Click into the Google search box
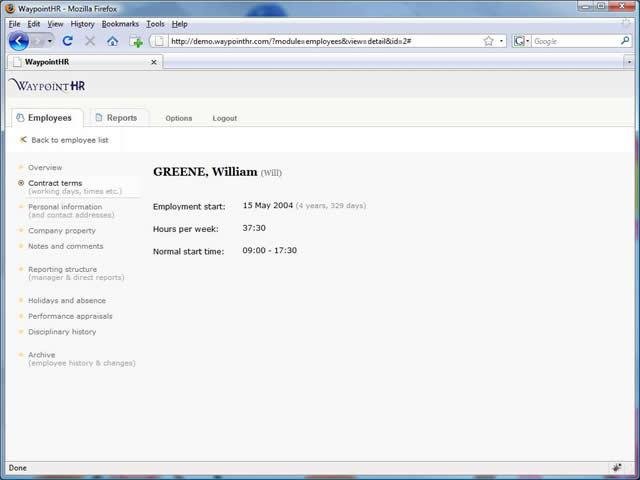Screen dimensions: 640x480 (576, 41)
